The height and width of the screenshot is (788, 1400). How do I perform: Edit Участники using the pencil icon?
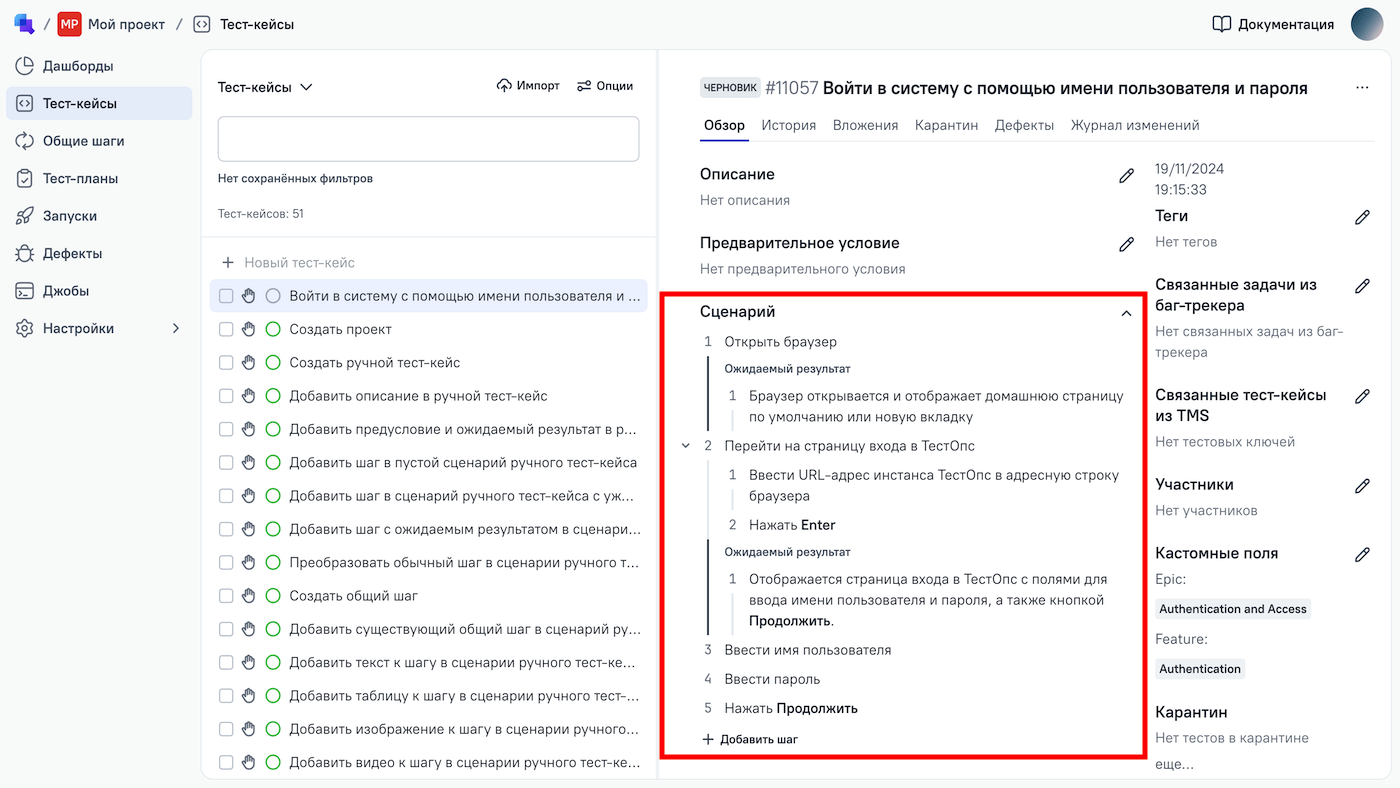point(1362,486)
